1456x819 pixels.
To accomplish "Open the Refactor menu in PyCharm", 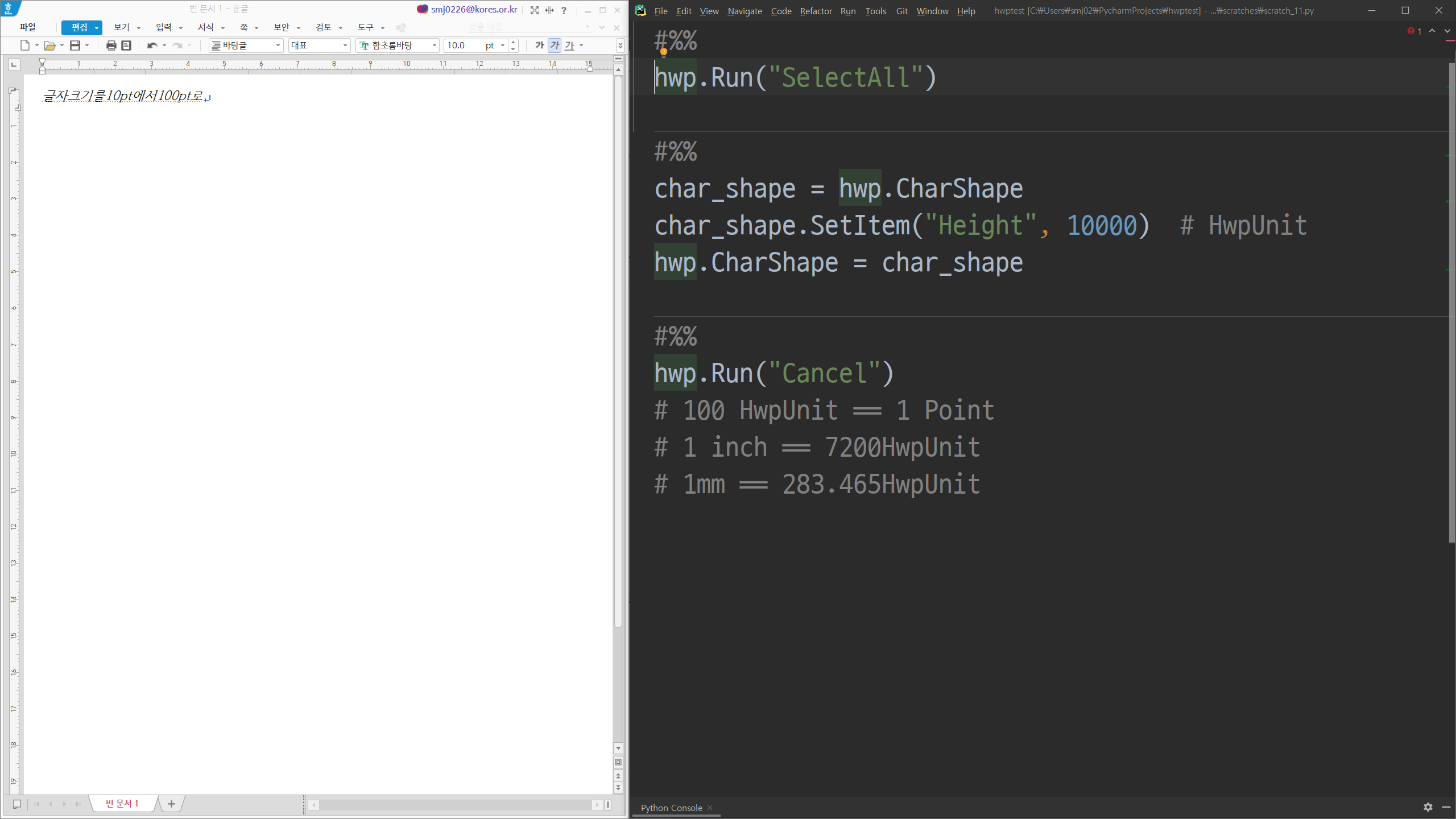I will click(x=816, y=11).
